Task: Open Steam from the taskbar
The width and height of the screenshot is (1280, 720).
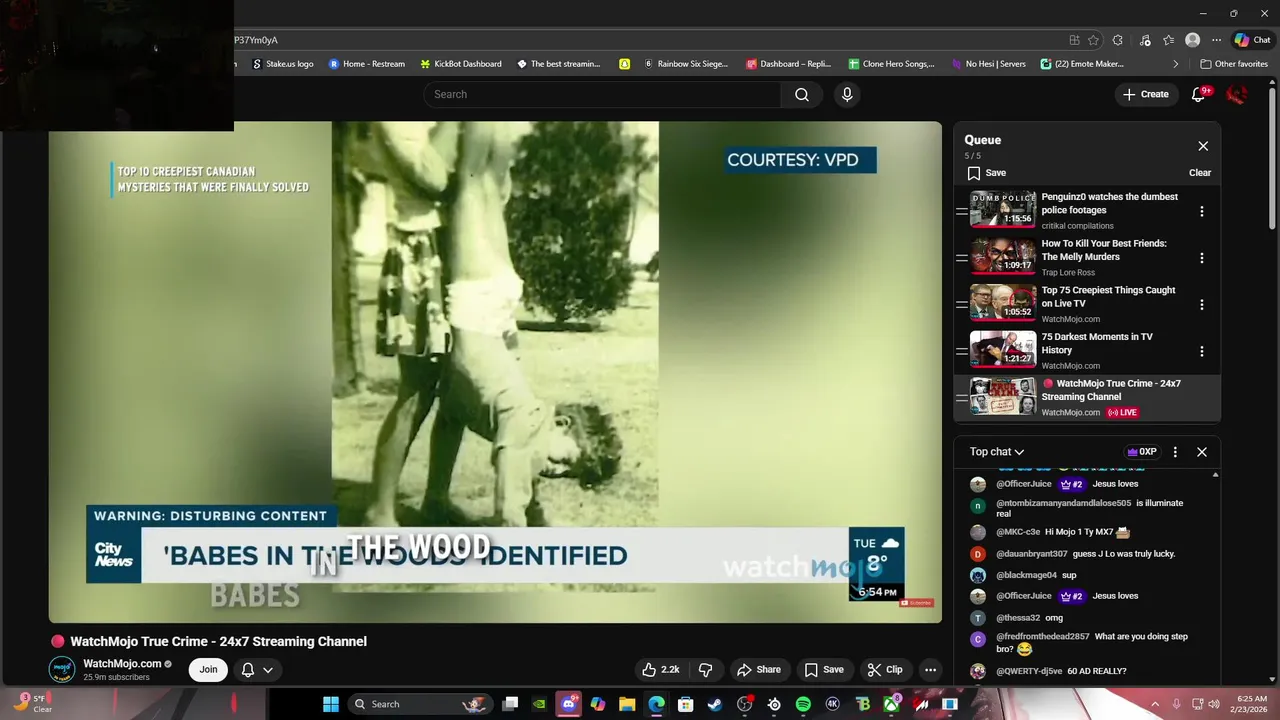Action: point(715,704)
